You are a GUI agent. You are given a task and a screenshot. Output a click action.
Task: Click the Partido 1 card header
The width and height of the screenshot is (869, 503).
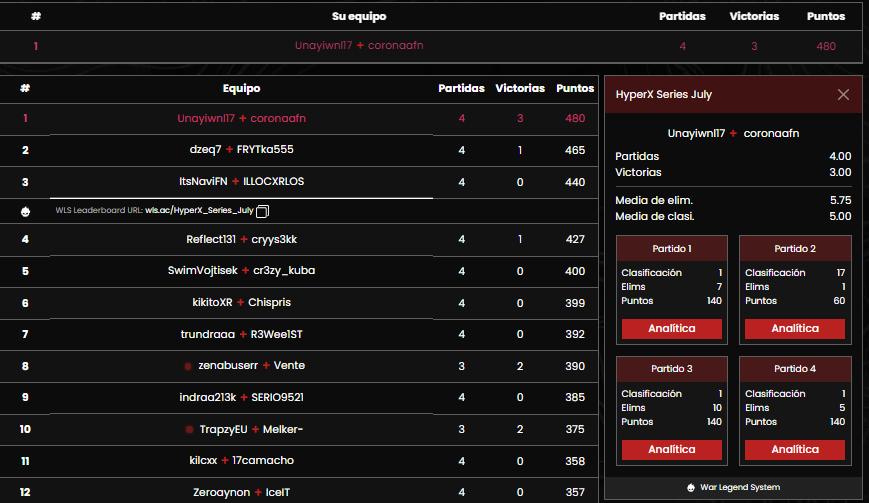pyautogui.click(x=672, y=249)
